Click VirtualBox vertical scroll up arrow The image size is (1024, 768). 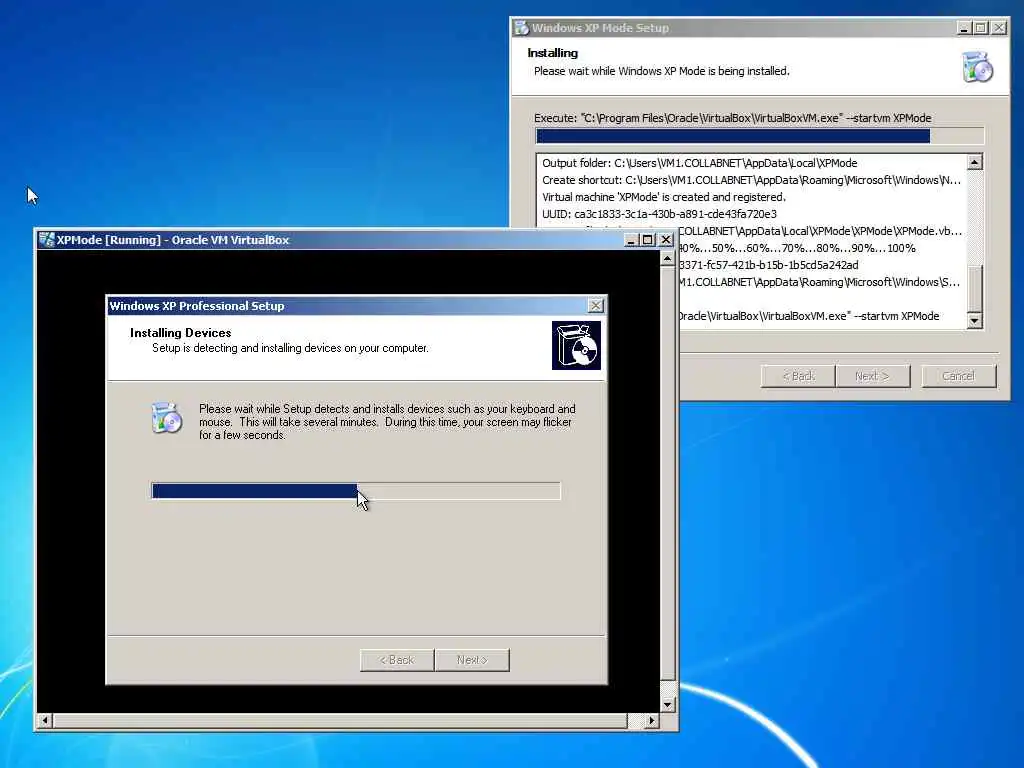pyautogui.click(x=667, y=259)
